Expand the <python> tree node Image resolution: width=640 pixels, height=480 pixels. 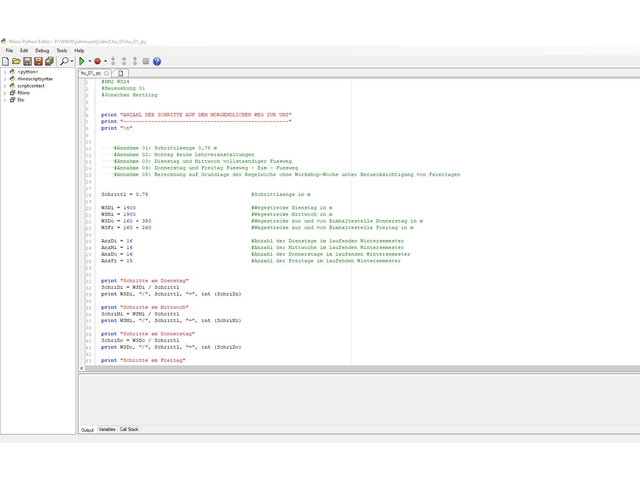[5, 72]
